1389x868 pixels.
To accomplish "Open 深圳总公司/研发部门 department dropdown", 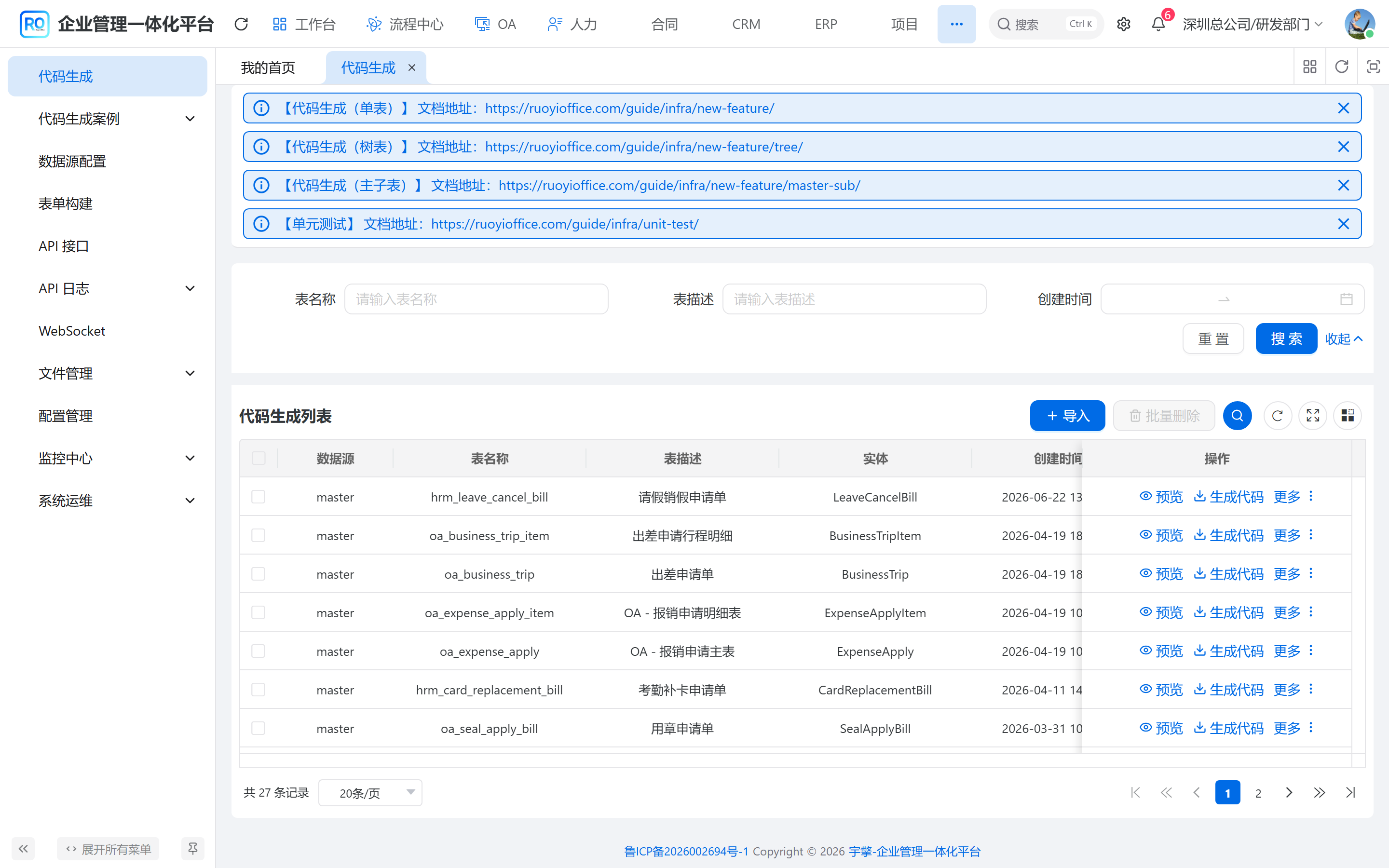I will (x=1253, y=24).
